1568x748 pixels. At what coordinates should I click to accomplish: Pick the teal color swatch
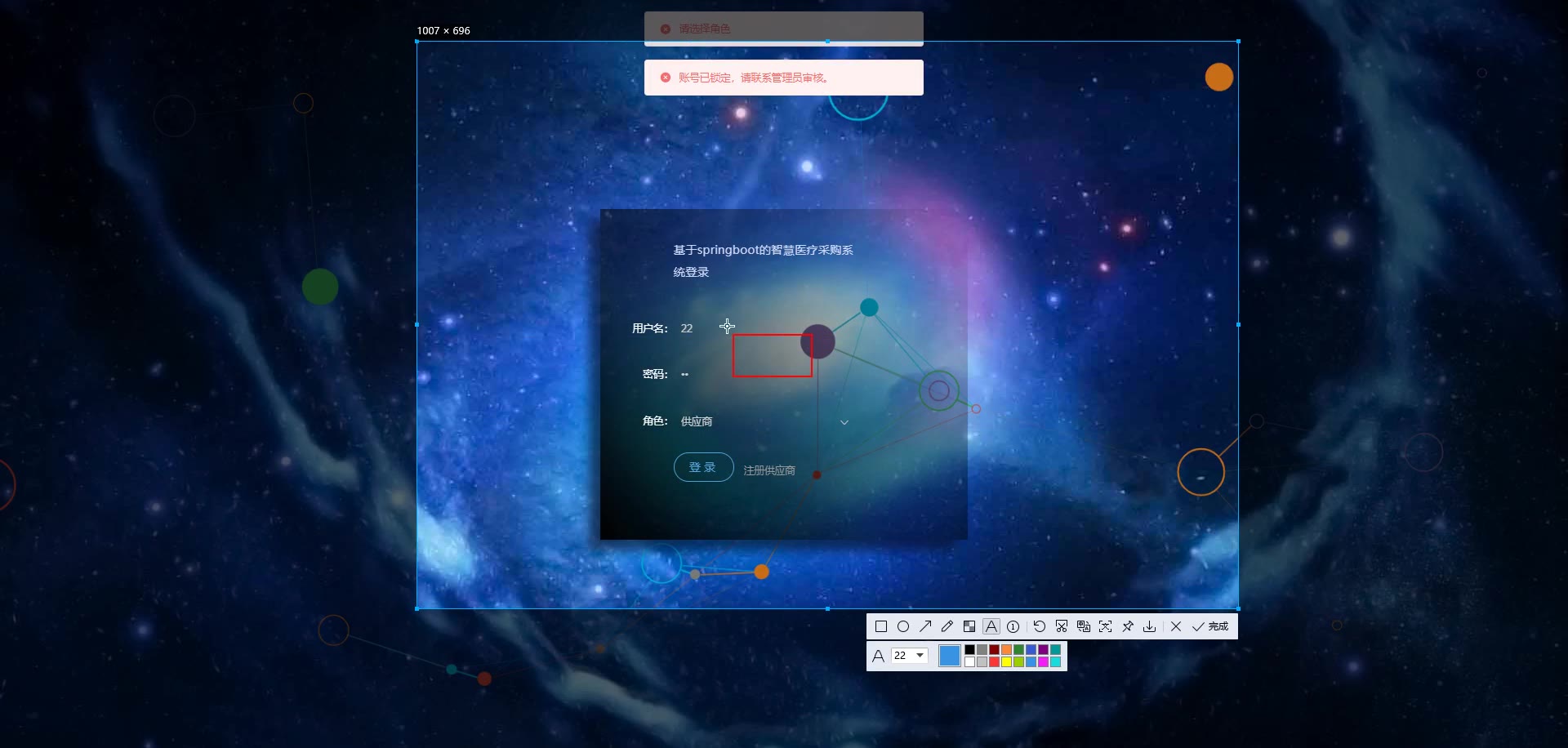(x=1055, y=650)
